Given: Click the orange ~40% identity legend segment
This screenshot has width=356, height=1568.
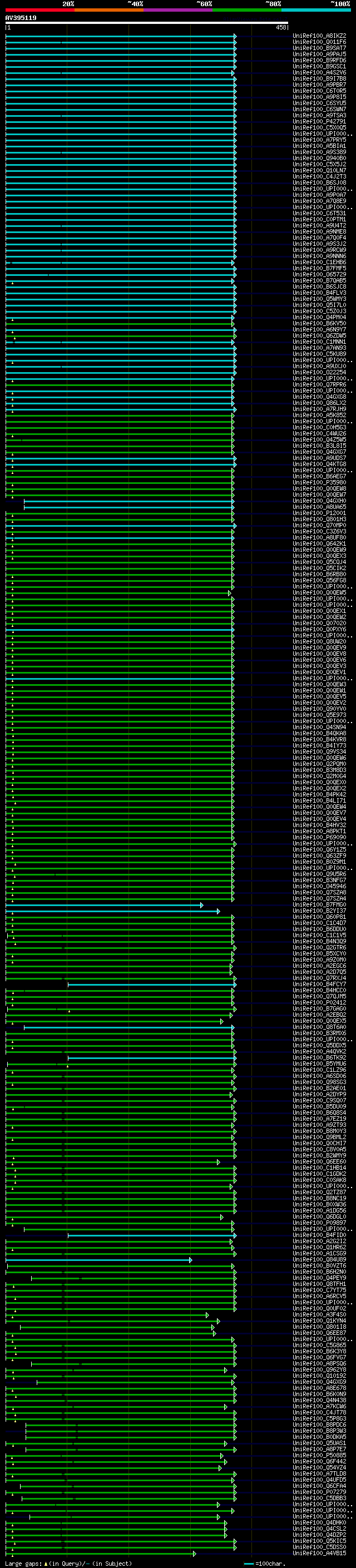Looking at the screenshot, I should (109, 10).
